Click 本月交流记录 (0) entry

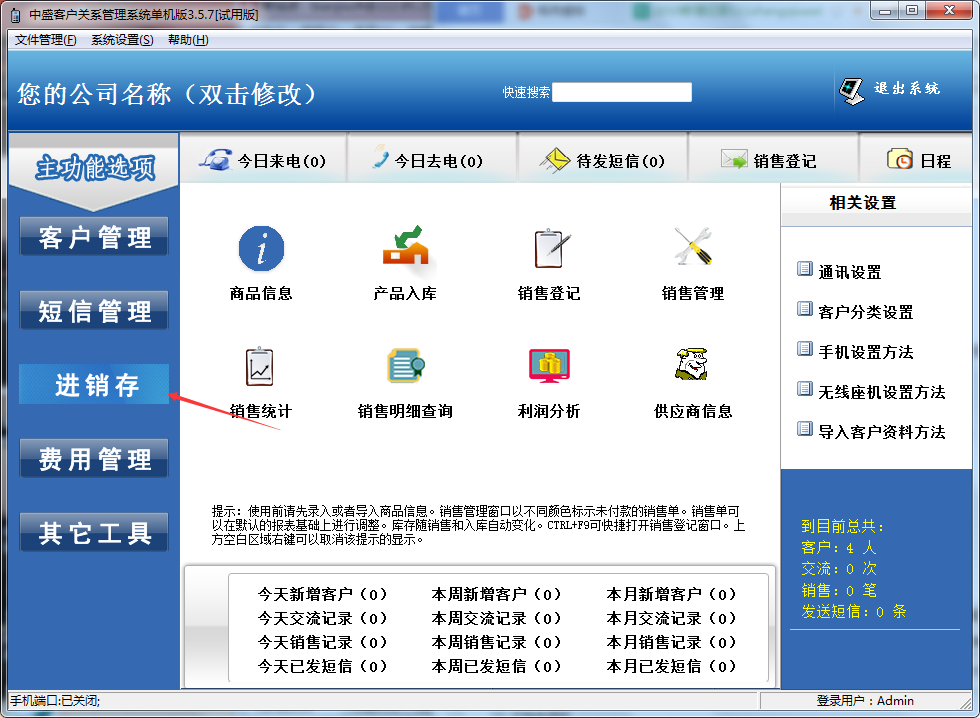671,618
